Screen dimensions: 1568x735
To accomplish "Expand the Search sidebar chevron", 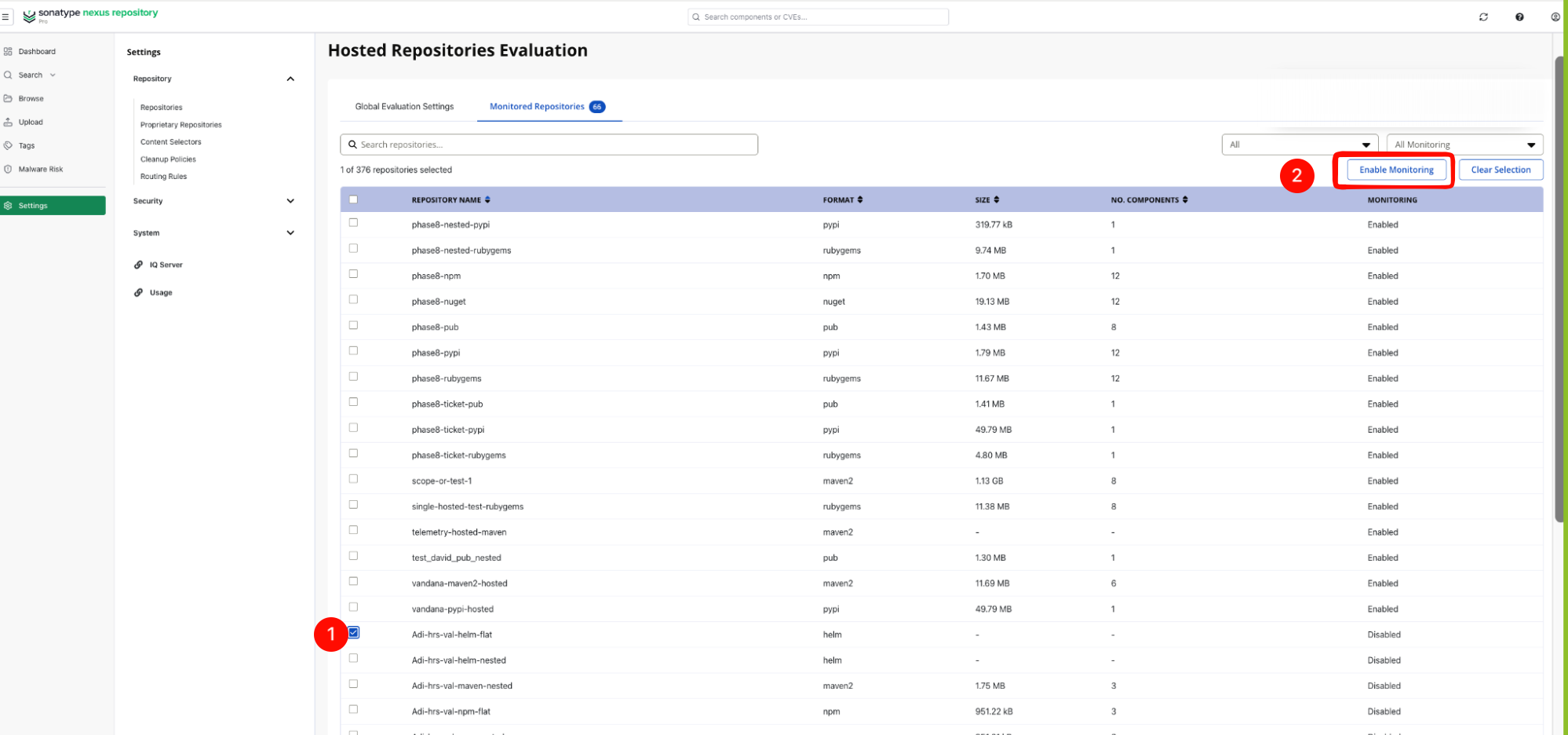I will pos(53,75).
